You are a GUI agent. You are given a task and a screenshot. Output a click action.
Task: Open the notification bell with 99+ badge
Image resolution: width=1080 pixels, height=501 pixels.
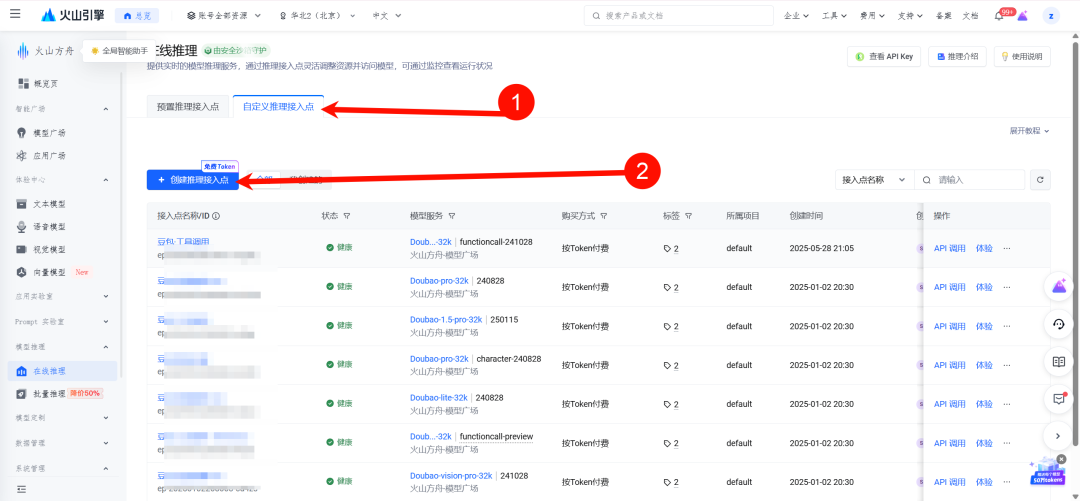click(x=999, y=15)
